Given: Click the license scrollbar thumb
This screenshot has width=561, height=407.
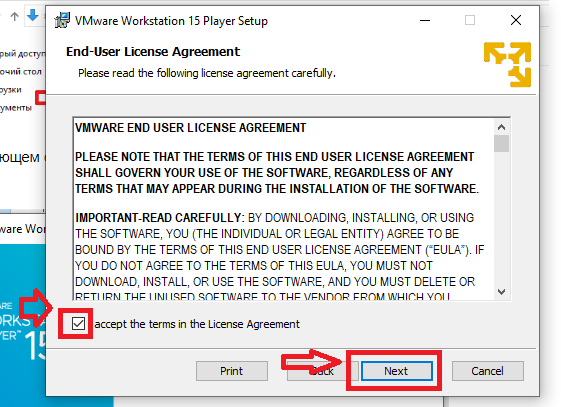Looking at the screenshot, I should tap(501, 143).
